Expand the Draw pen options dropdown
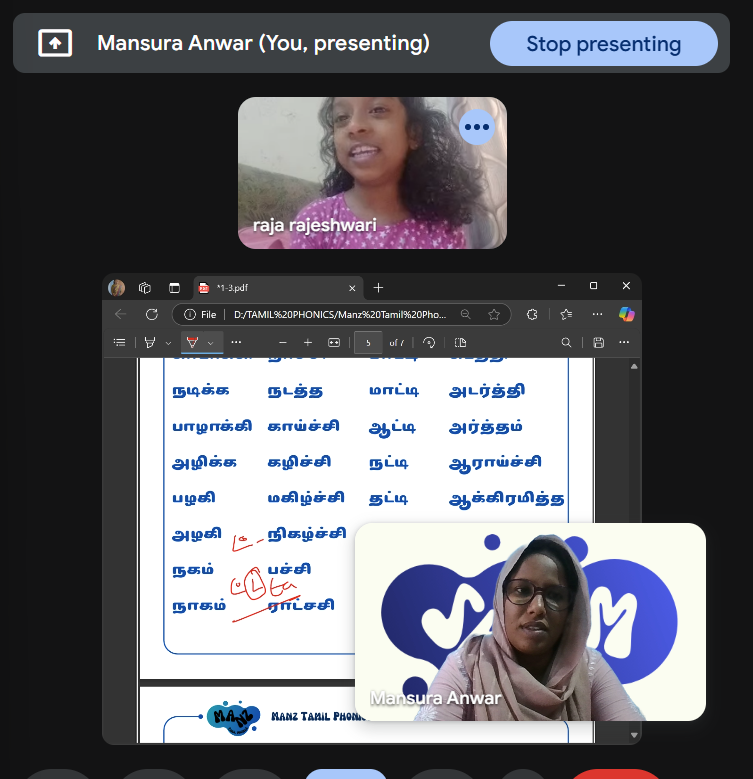Viewport: 753px width, 779px height. pos(210,342)
